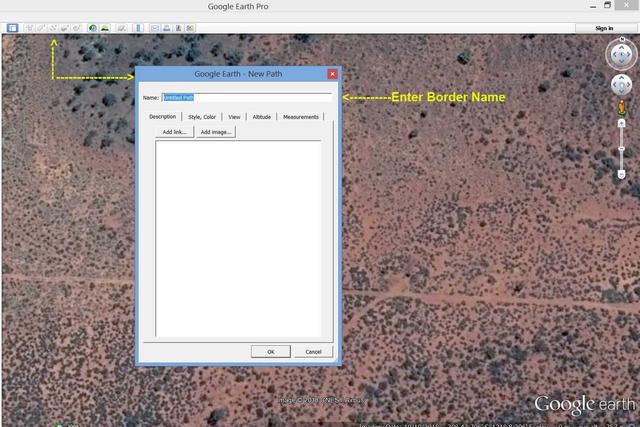The width and height of the screenshot is (640, 427).
Task: Confirm the new path with OK
Action: coord(271,351)
